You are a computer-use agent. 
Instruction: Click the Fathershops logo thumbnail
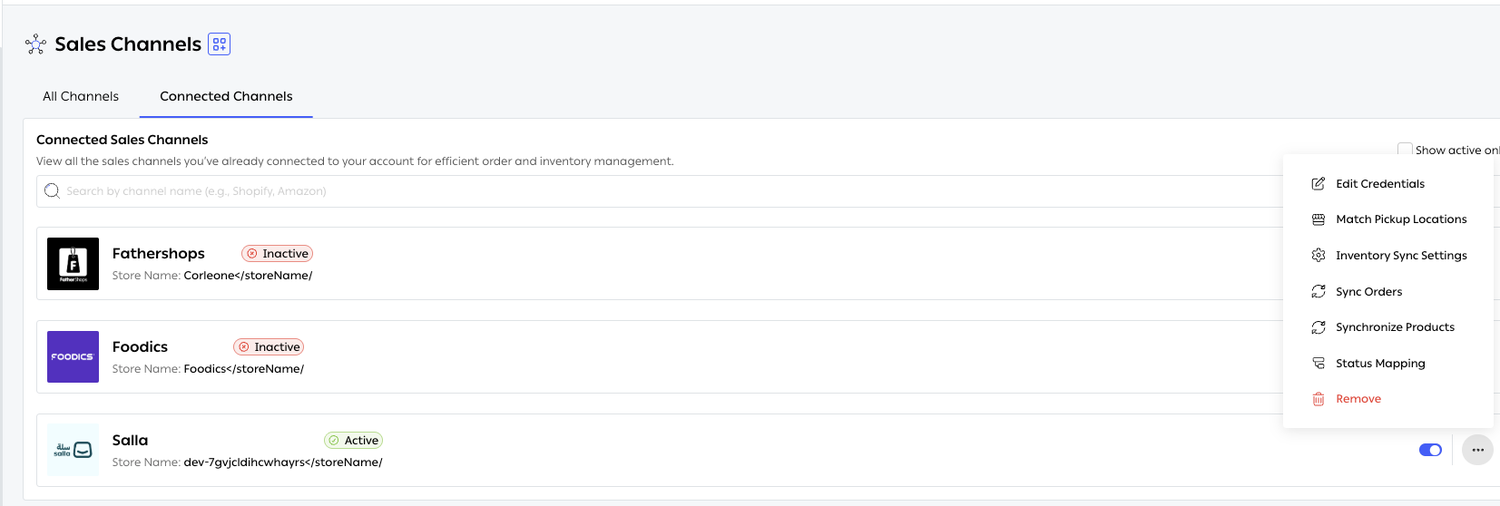pyautogui.click(x=73, y=264)
